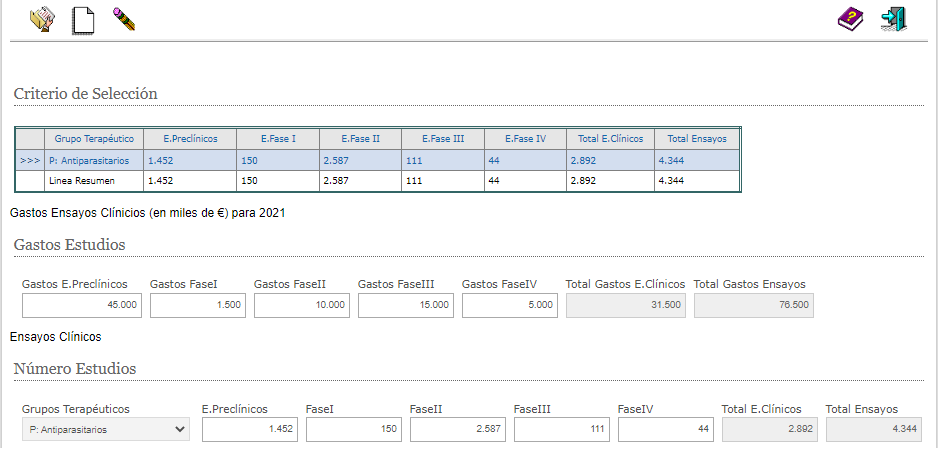Open the Grupos Terapéuticos dropdown
The height and width of the screenshot is (465, 938).
[105, 429]
